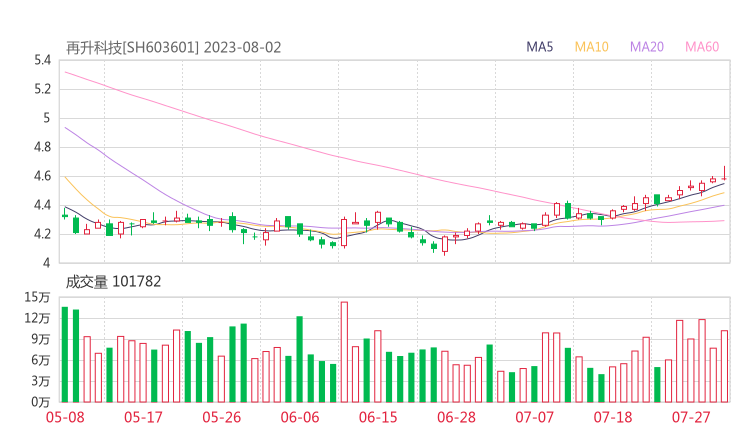Click the 12万 volume axis label
Screen dimensions: 740x440
[38, 318]
